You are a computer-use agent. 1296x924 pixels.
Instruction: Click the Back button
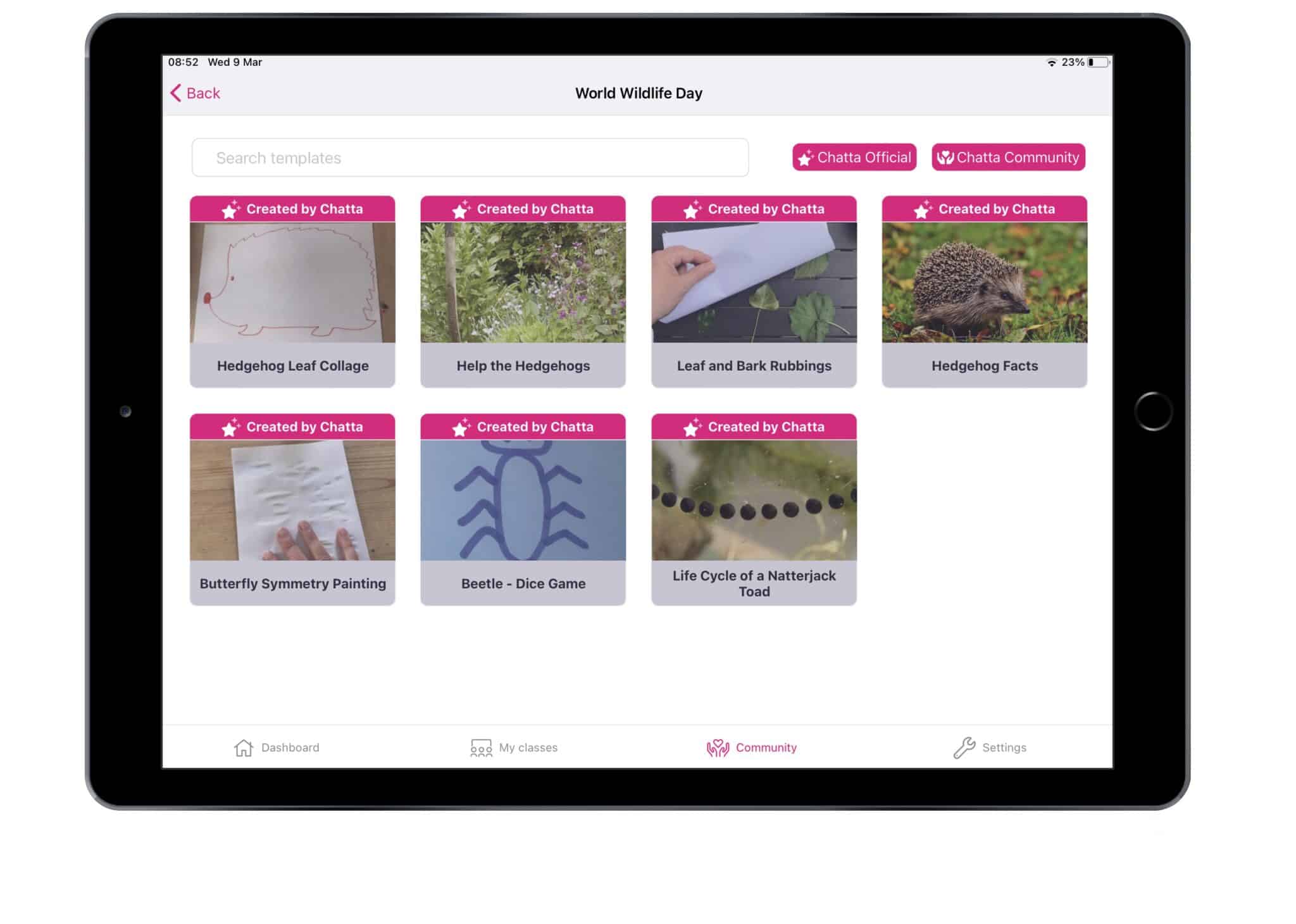pyautogui.click(x=195, y=92)
